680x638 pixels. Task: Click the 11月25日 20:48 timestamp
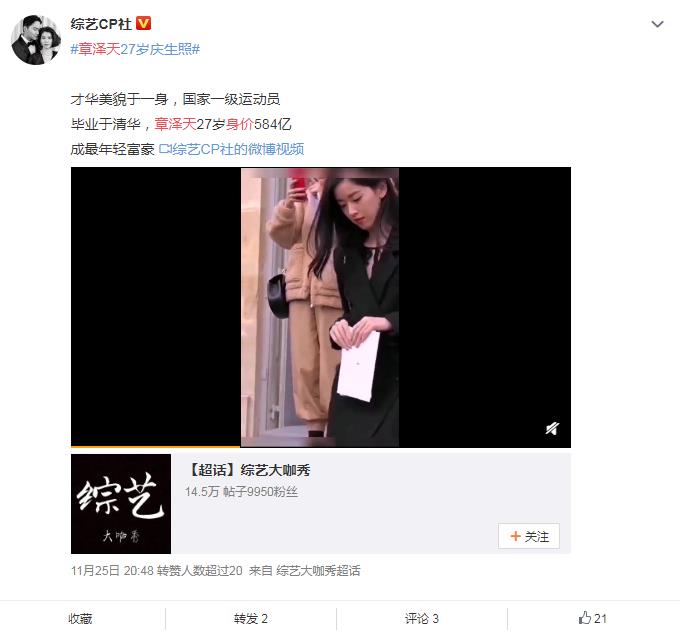pos(112,571)
